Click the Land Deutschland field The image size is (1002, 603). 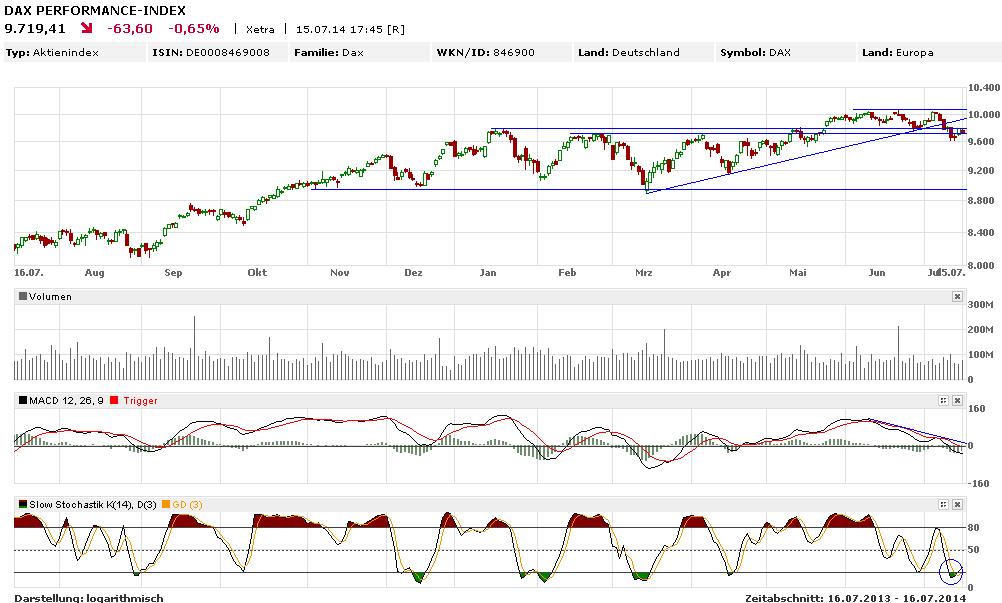(628, 52)
